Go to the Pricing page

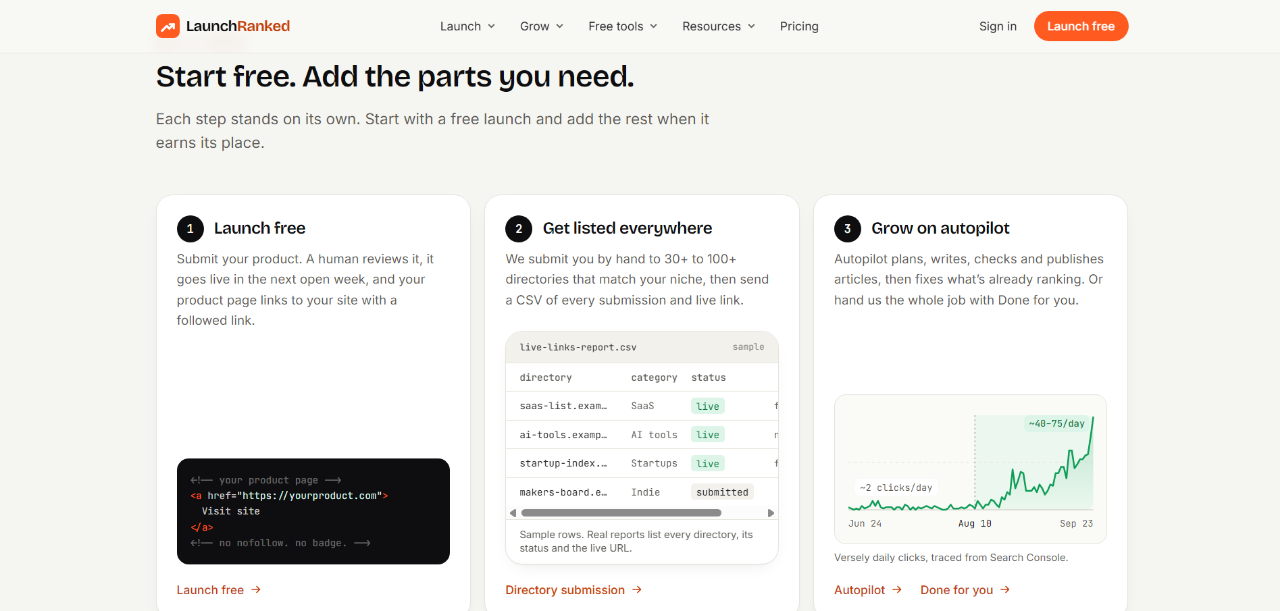[x=799, y=26]
